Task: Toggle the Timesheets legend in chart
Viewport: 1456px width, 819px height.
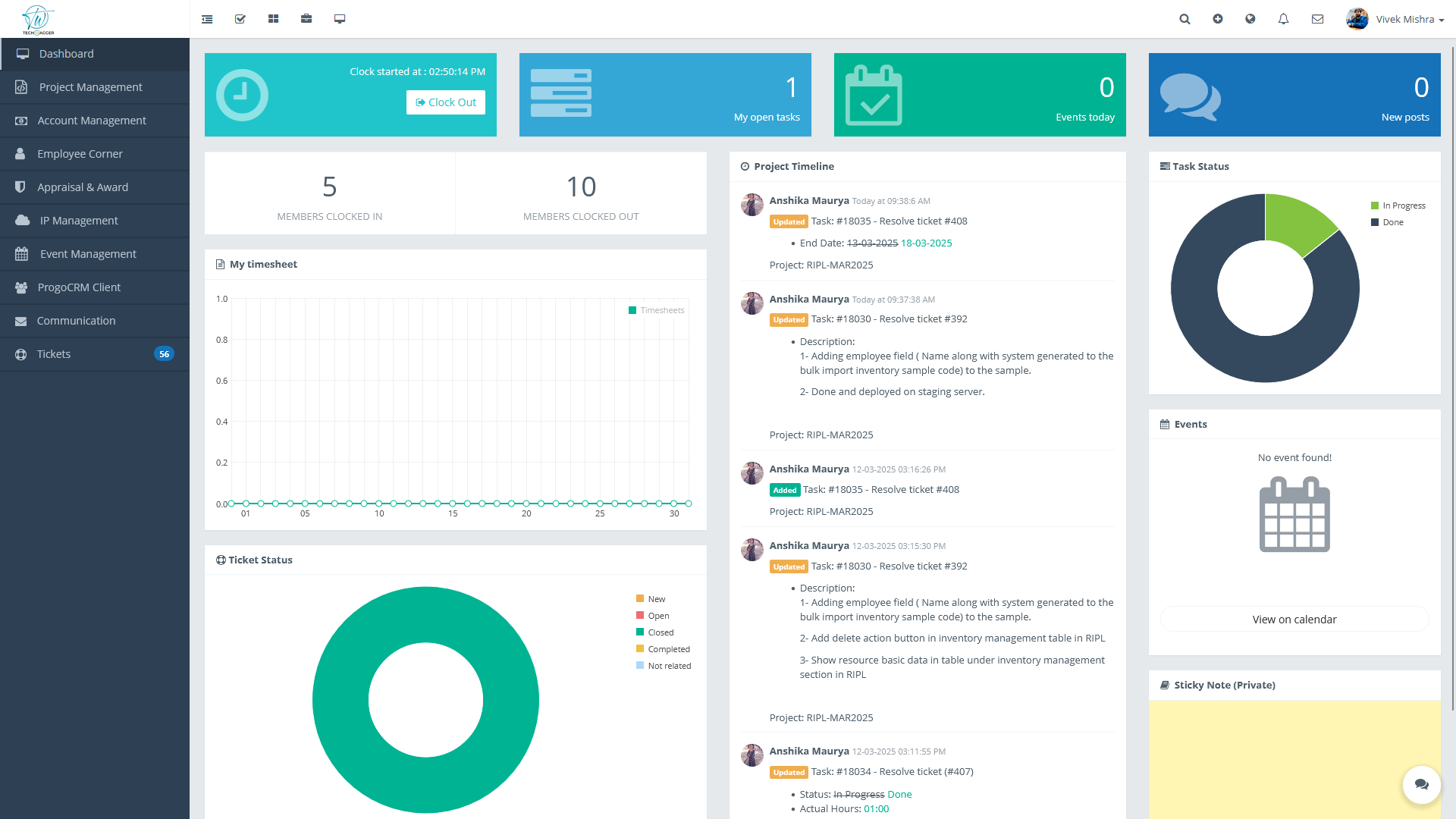Action: (x=661, y=310)
